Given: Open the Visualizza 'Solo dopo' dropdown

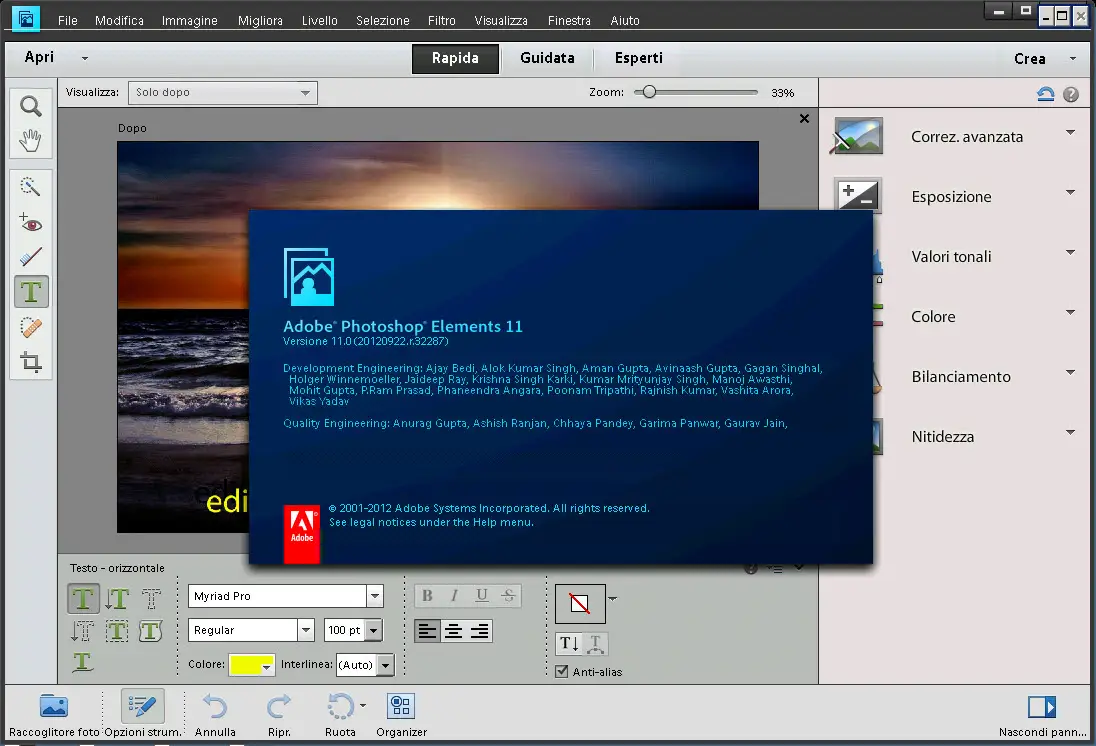Looking at the screenshot, I should pos(223,93).
